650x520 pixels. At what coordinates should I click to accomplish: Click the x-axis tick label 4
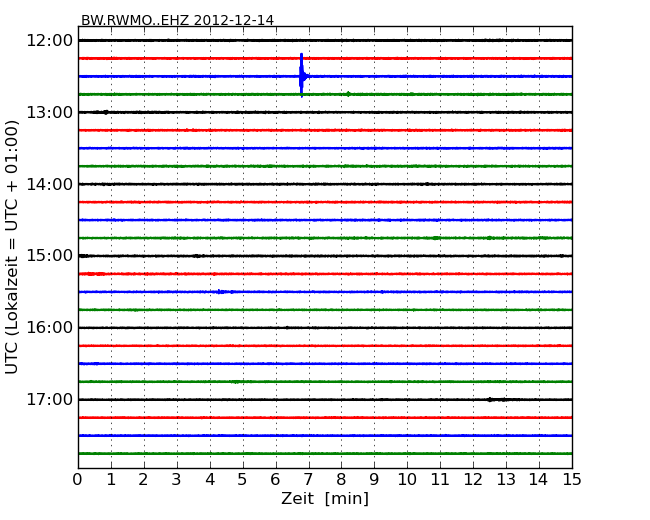(210, 480)
